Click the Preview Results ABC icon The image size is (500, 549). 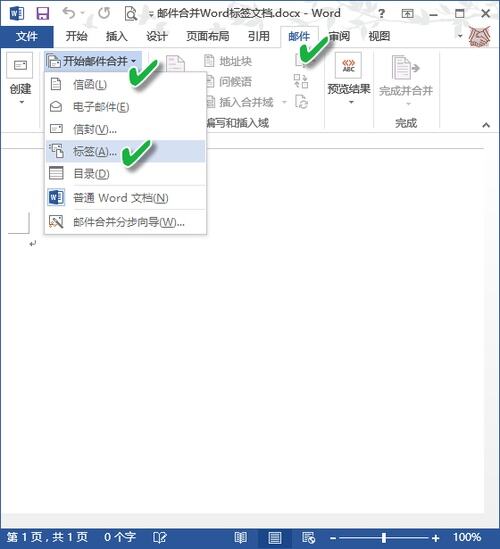click(348, 65)
